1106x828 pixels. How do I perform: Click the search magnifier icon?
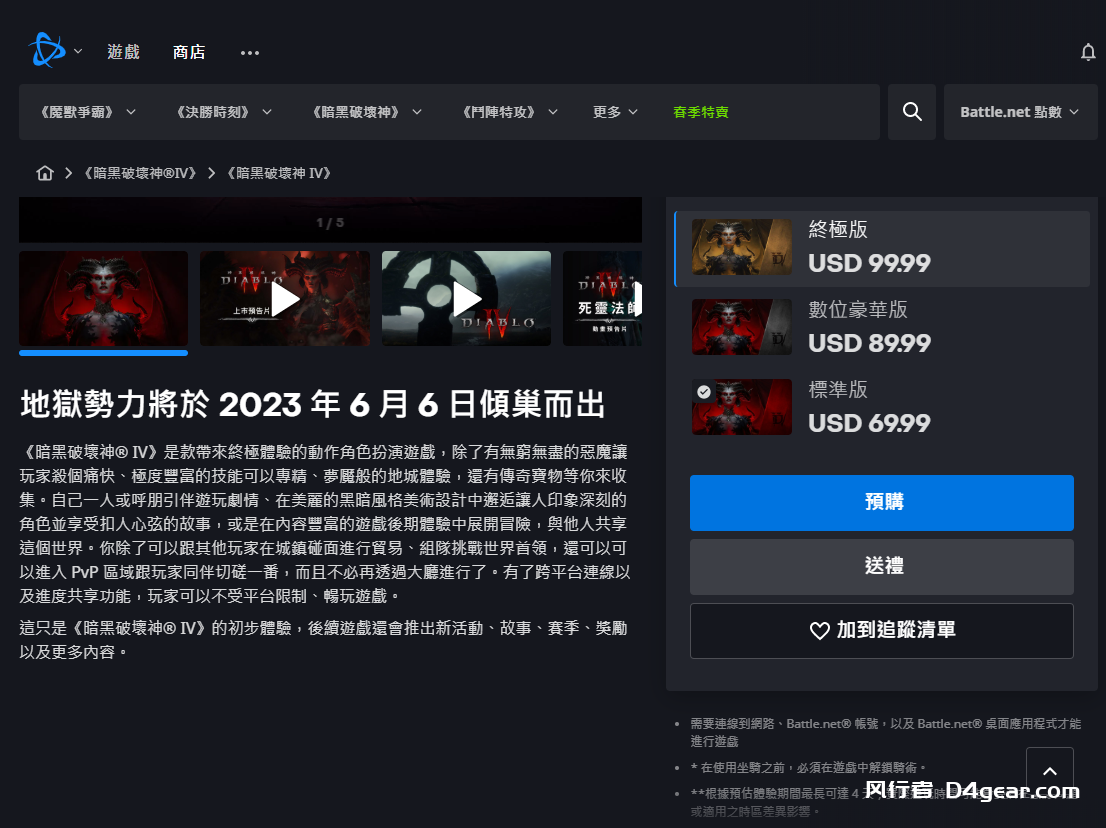912,112
